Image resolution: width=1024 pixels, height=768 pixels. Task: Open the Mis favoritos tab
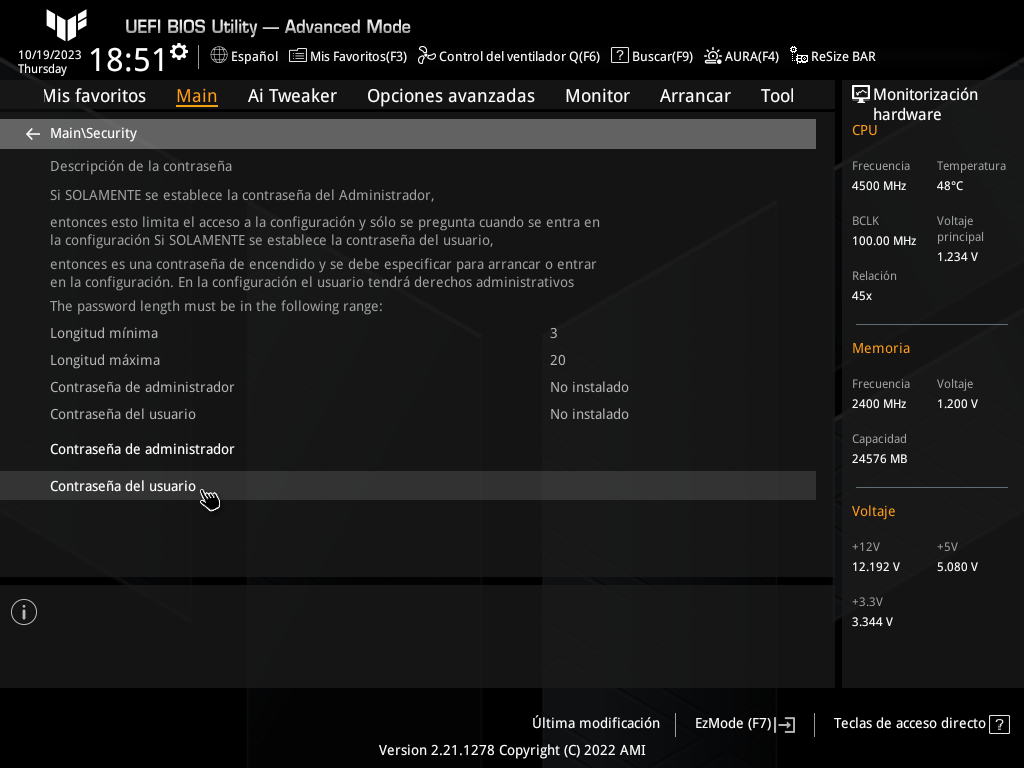click(95, 96)
